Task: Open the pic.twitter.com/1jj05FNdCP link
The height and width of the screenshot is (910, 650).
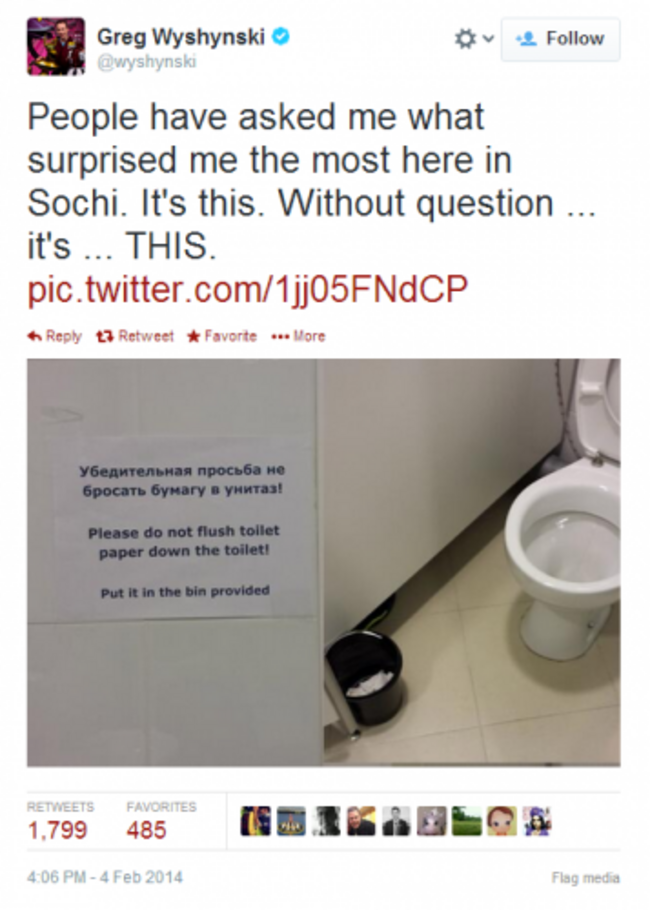Action: click(248, 289)
